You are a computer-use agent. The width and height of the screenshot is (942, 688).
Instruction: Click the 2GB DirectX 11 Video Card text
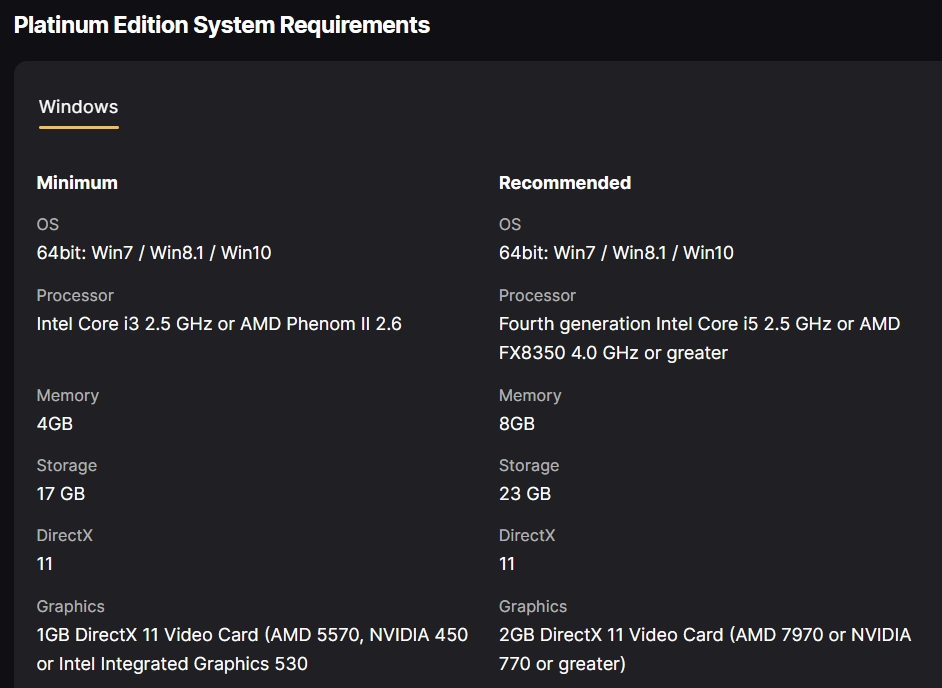(705, 649)
